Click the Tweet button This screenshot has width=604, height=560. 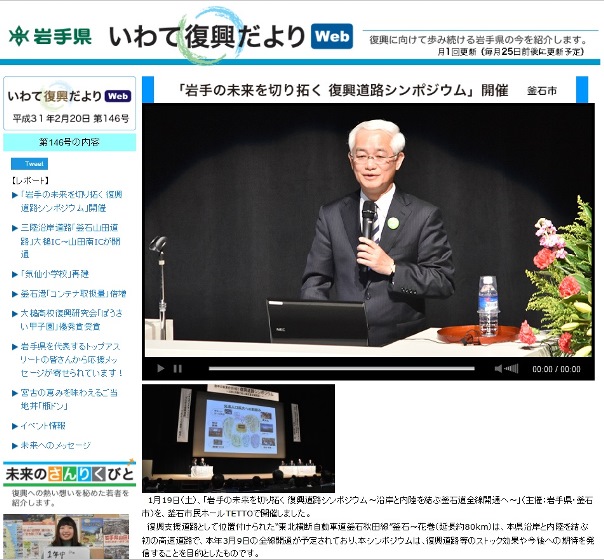click(x=29, y=164)
